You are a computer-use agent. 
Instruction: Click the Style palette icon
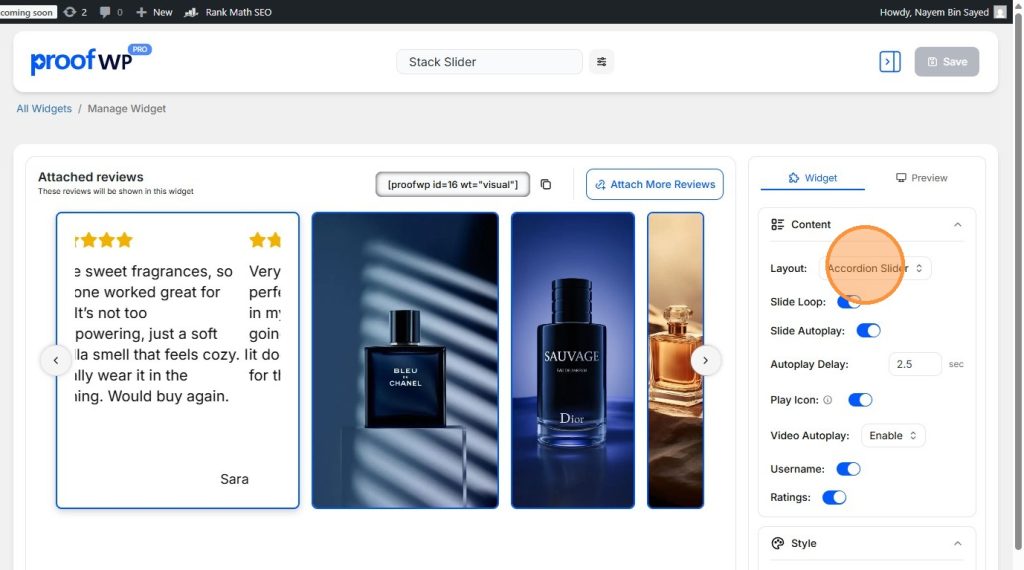(777, 543)
